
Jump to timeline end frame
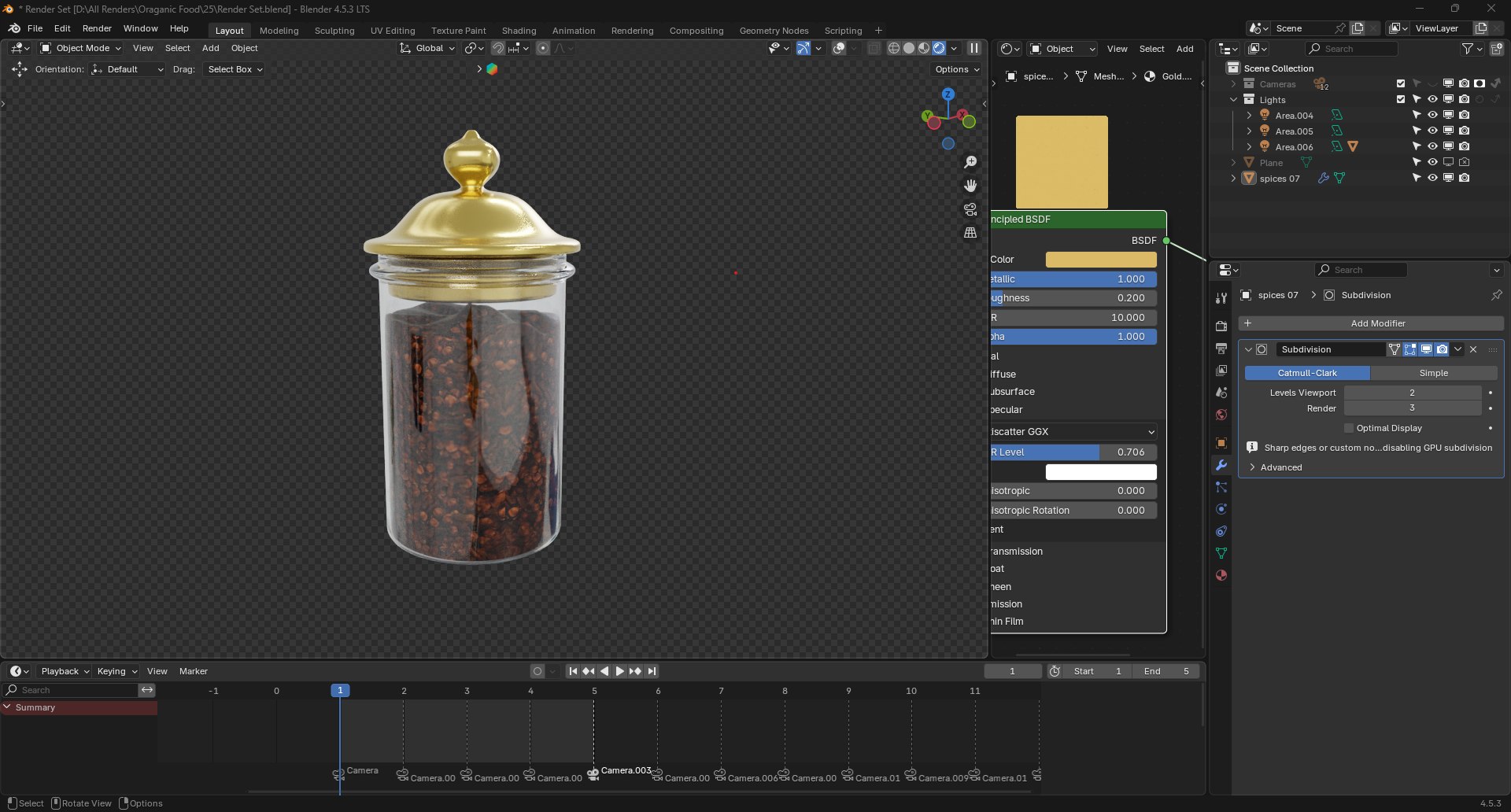pyautogui.click(x=652, y=671)
